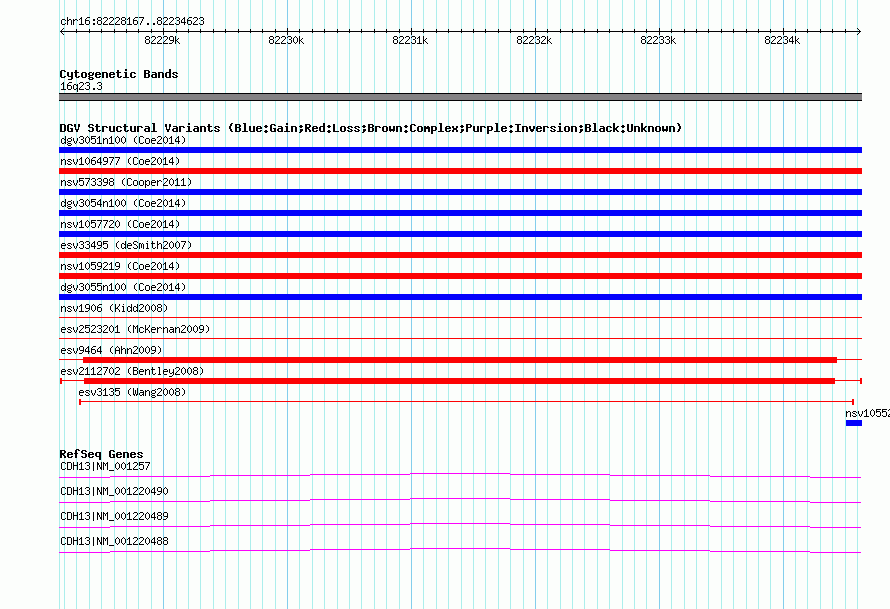Click the esv2523201 (McKernan2009) label
Screen dimensions: 890x609
pyautogui.click(x=135, y=329)
